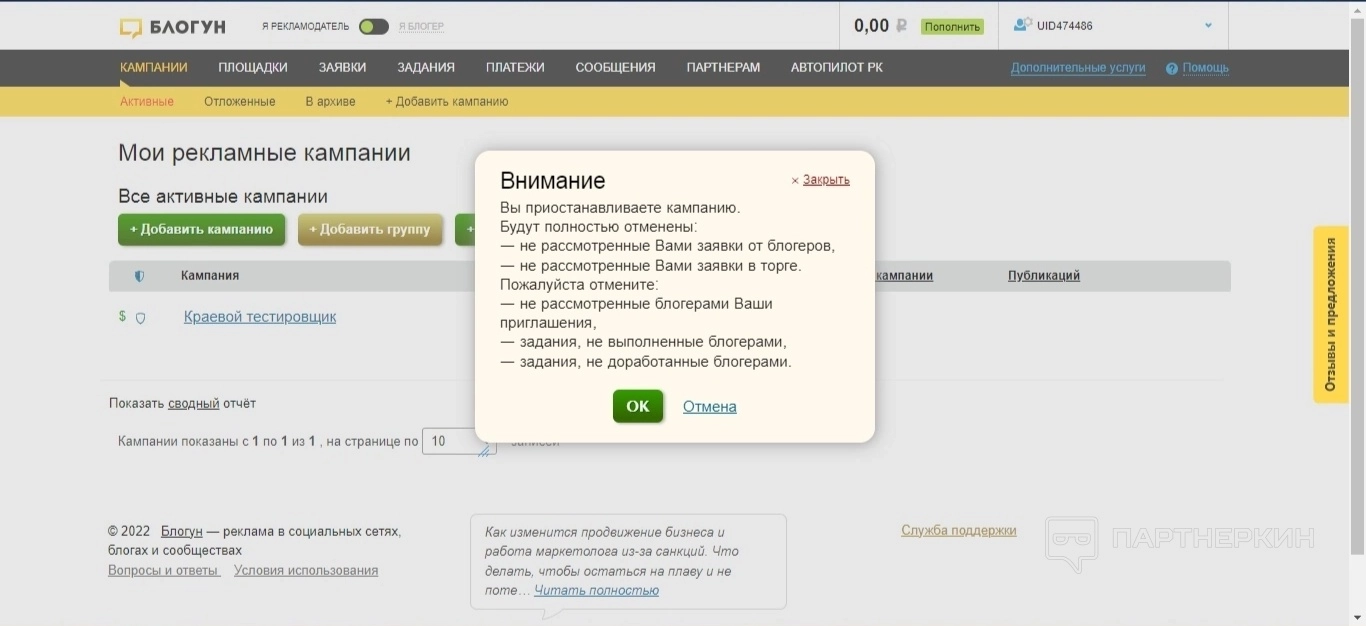
Task: Click + Добавить группу button
Action: point(370,230)
